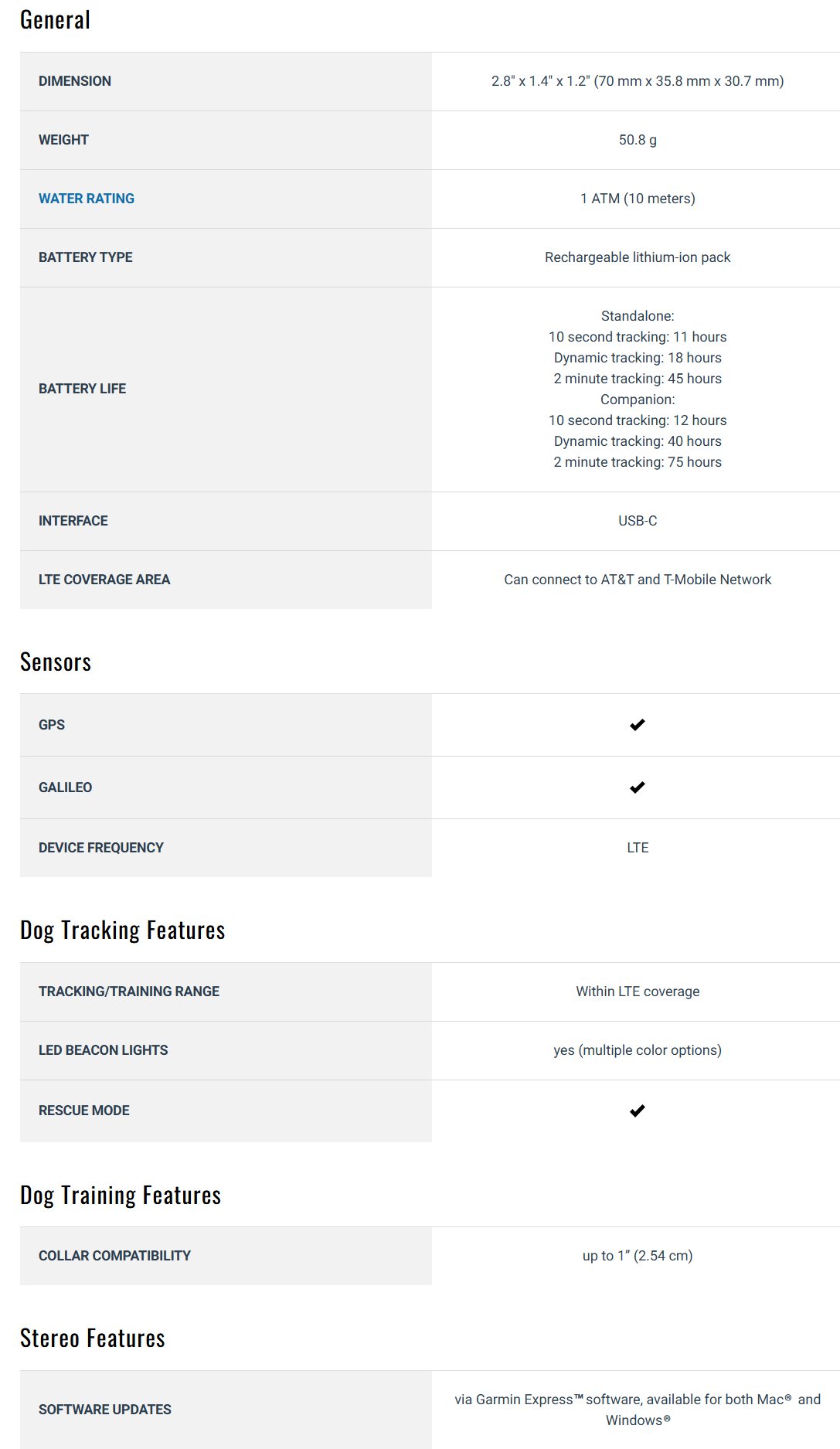Click the Within LTE coverage value
This screenshot has height=1449, width=840.
point(638,992)
